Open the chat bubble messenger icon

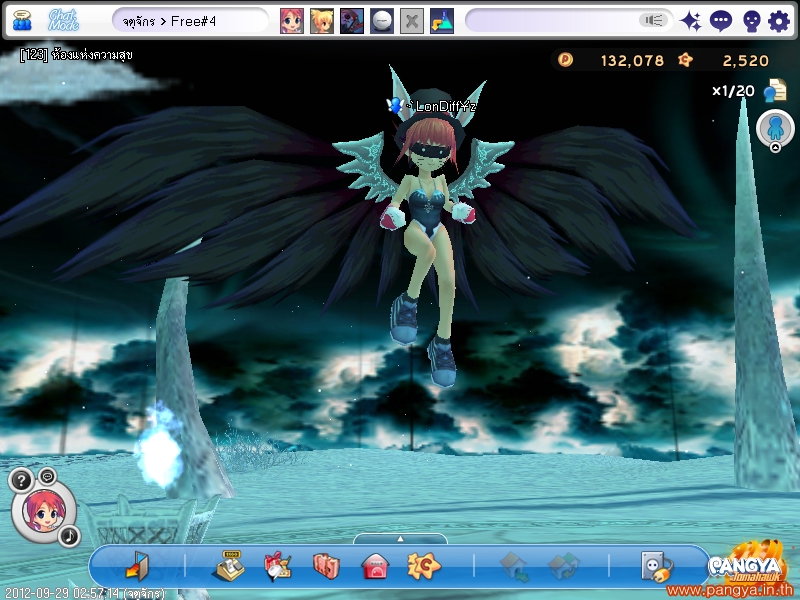coord(721,21)
